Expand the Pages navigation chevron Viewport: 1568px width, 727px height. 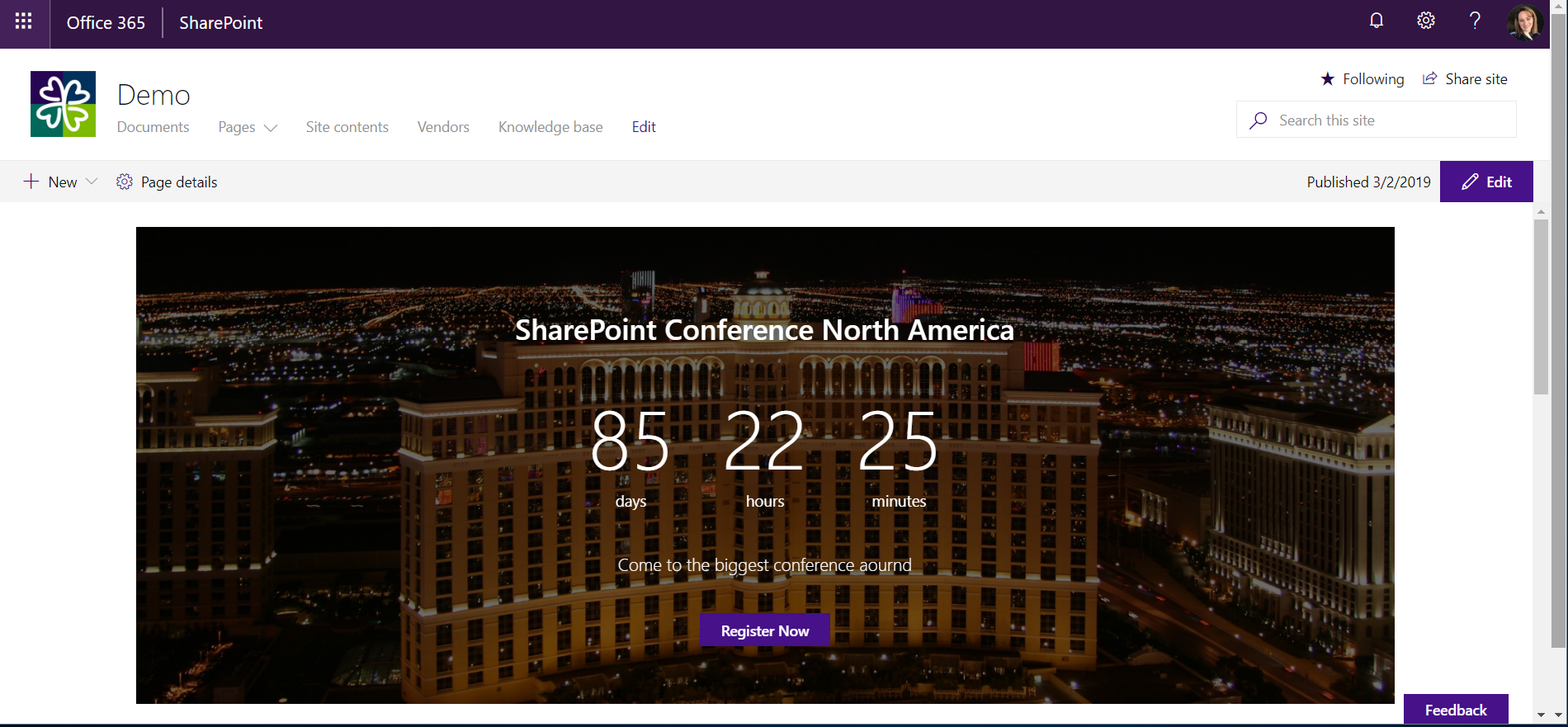[270, 128]
